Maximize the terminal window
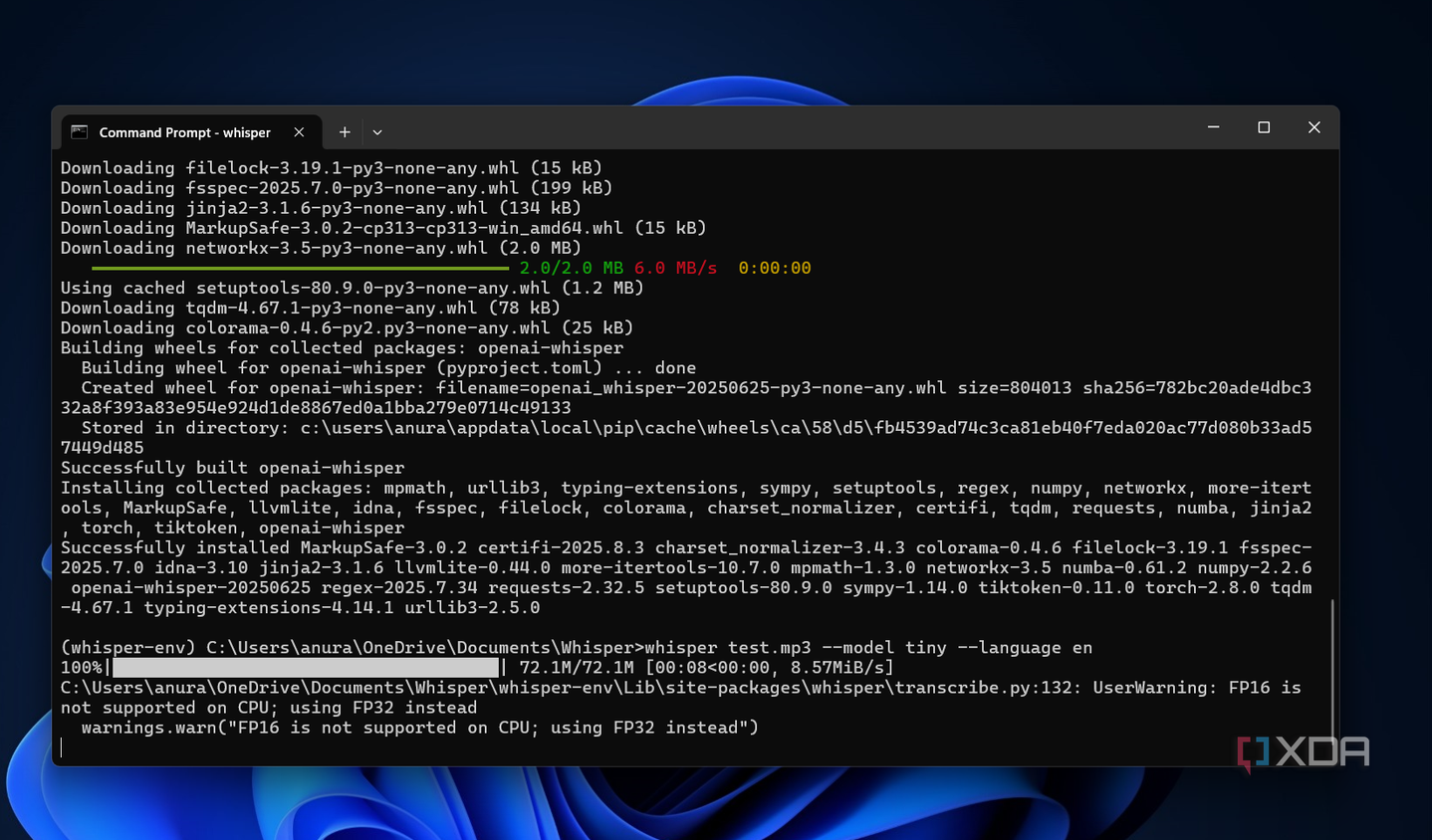Image resolution: width=1432 pixels, height=840 pixels. tap(1264, 127)
